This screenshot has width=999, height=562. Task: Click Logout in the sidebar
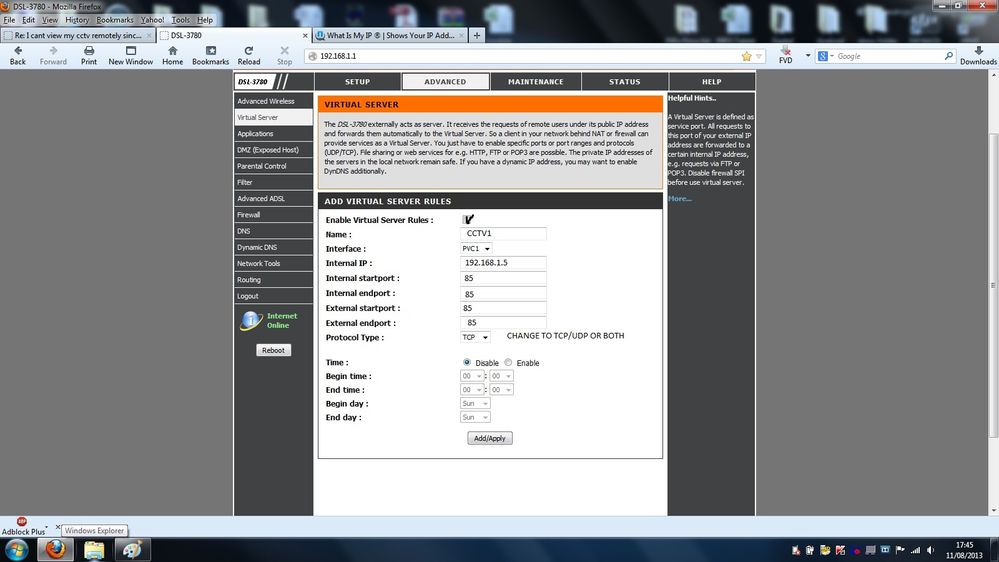[x=273, y=296]
